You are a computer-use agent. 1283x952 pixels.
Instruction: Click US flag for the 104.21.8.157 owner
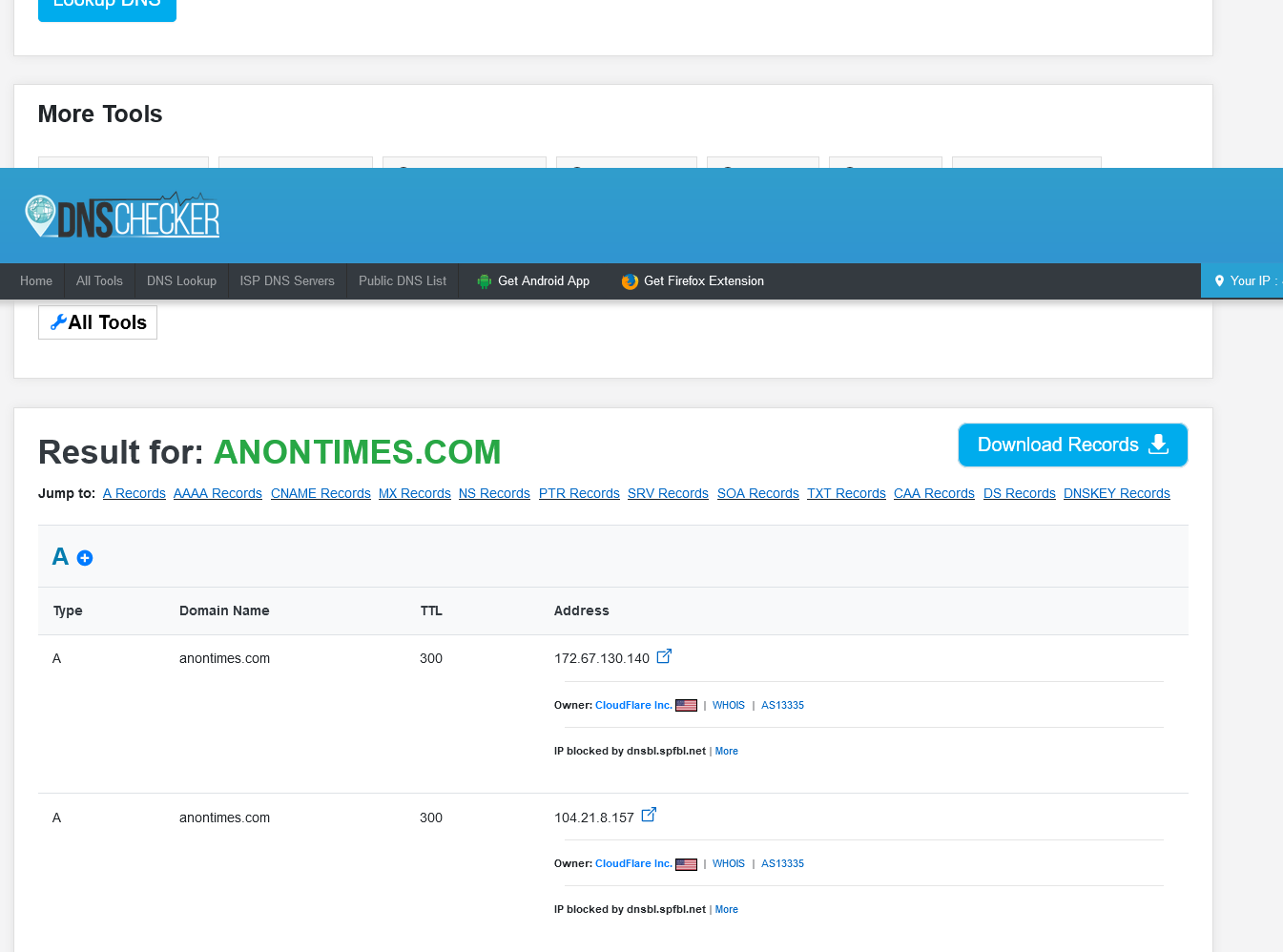(x=686, y=864)
